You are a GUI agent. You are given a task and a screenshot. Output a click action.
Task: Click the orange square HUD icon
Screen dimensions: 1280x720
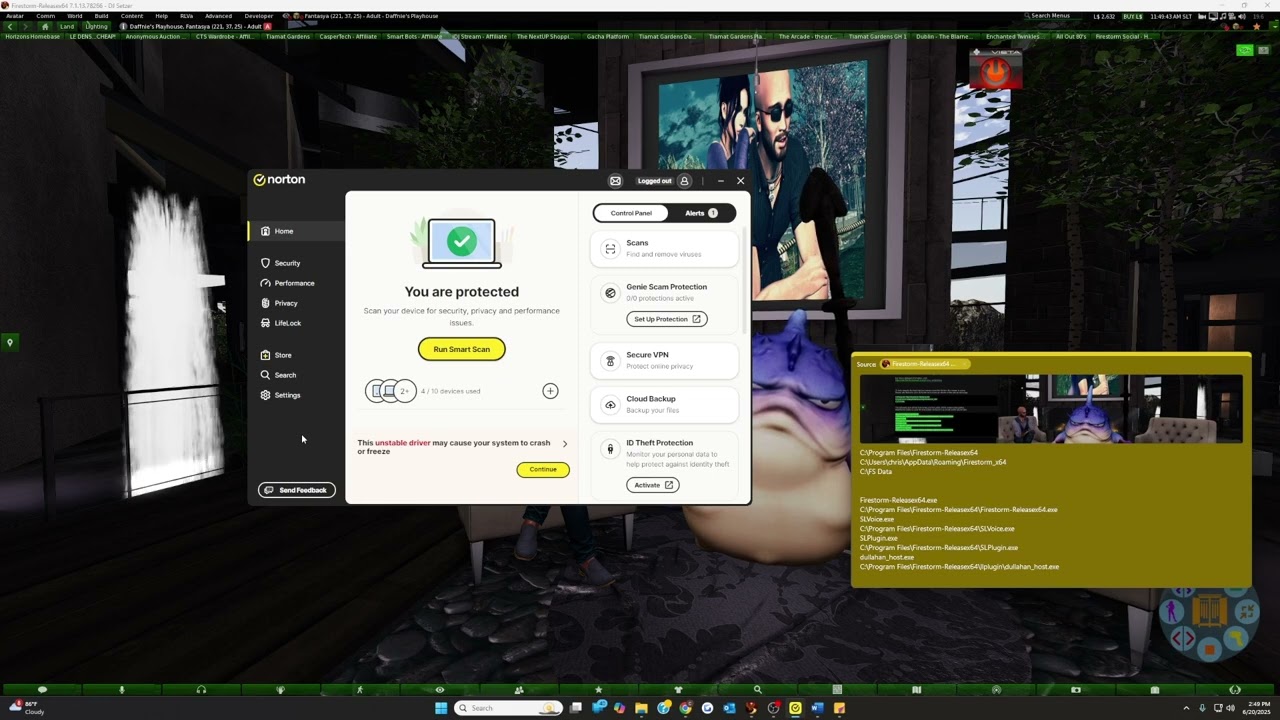(1209, 650)
